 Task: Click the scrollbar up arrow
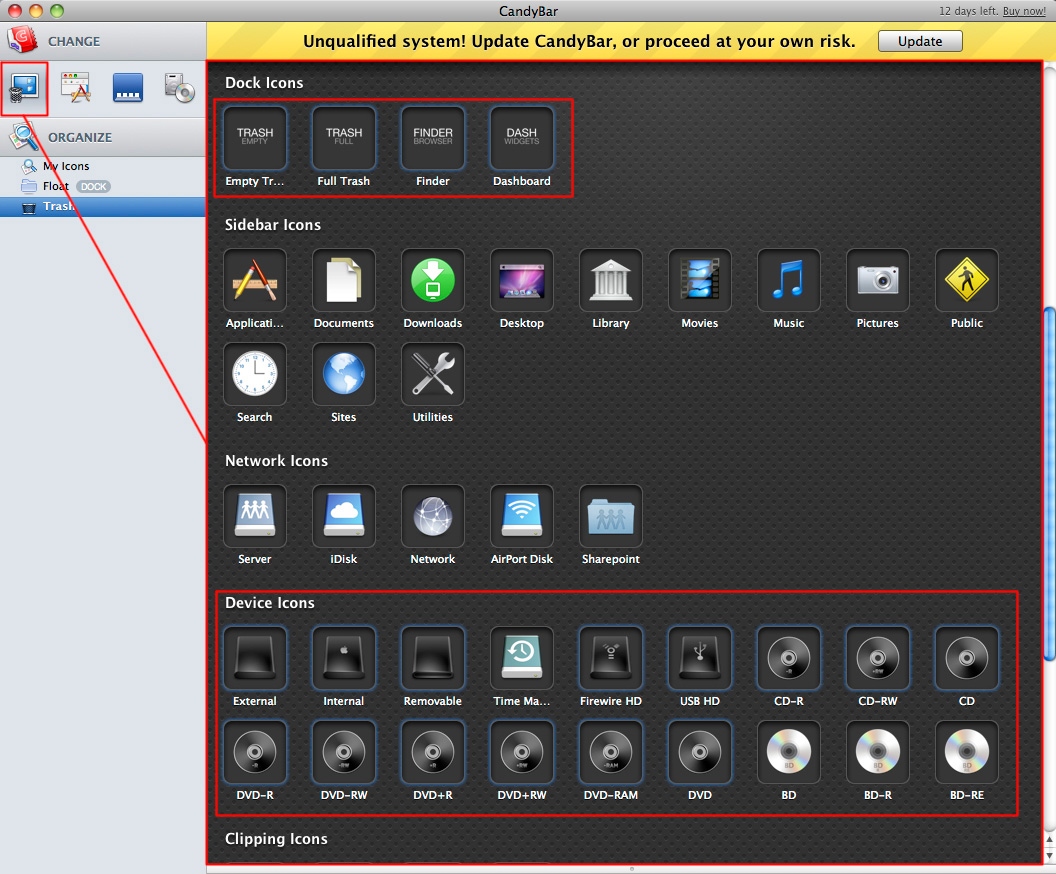tap(1049, 840)
